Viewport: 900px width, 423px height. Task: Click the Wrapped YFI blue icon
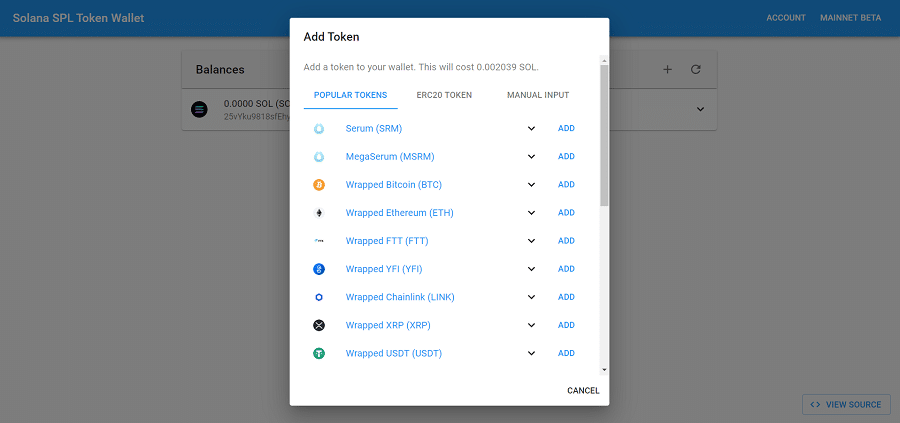[x=319, y=269]
